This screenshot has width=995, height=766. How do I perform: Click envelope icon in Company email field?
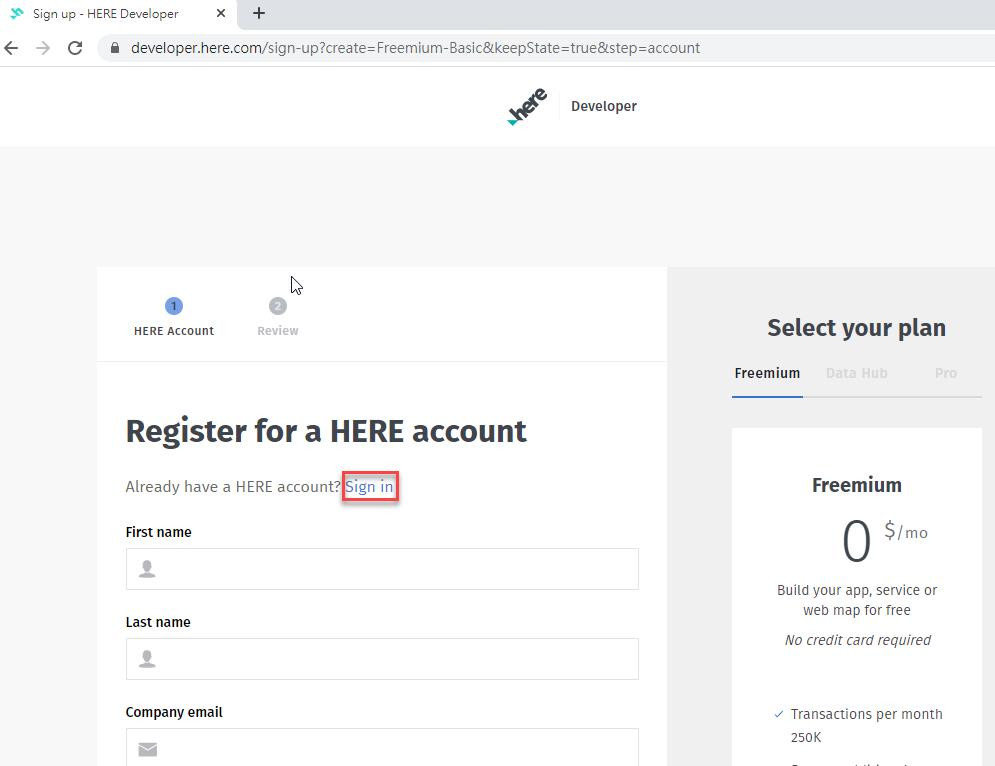coord(147,749)
